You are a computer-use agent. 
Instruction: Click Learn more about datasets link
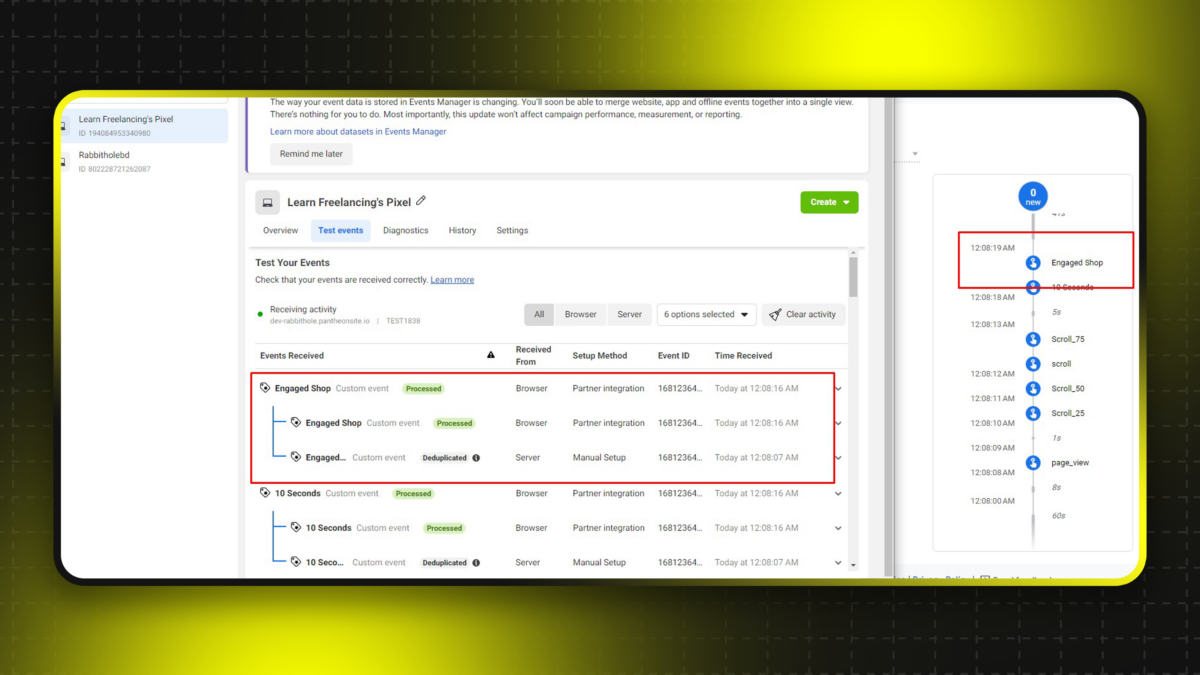tap(358, 132)
